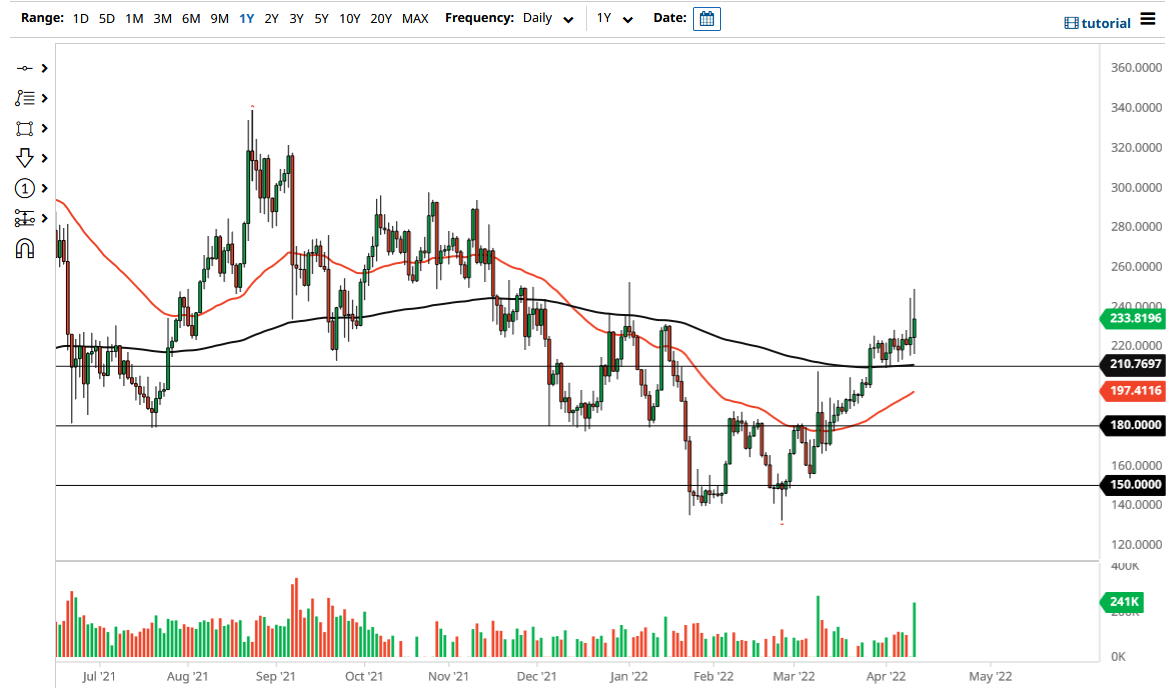Open the 1Y interval dropdown
The width and height of the screenshot is (1174, 692).
coord(616,18)
